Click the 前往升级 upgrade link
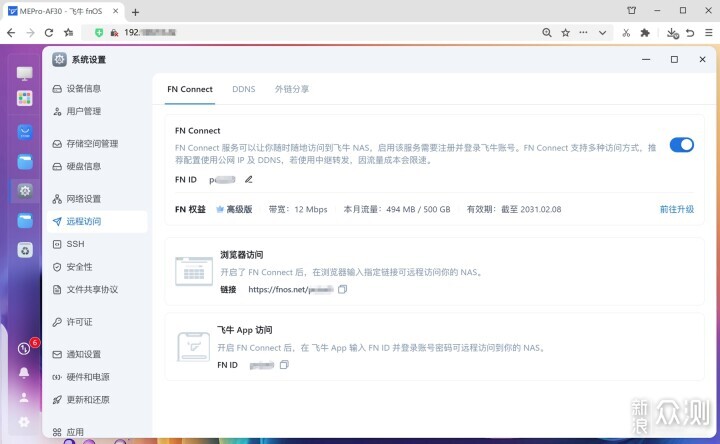The height and width of the screenshot is (444, 720). (677, 209)
